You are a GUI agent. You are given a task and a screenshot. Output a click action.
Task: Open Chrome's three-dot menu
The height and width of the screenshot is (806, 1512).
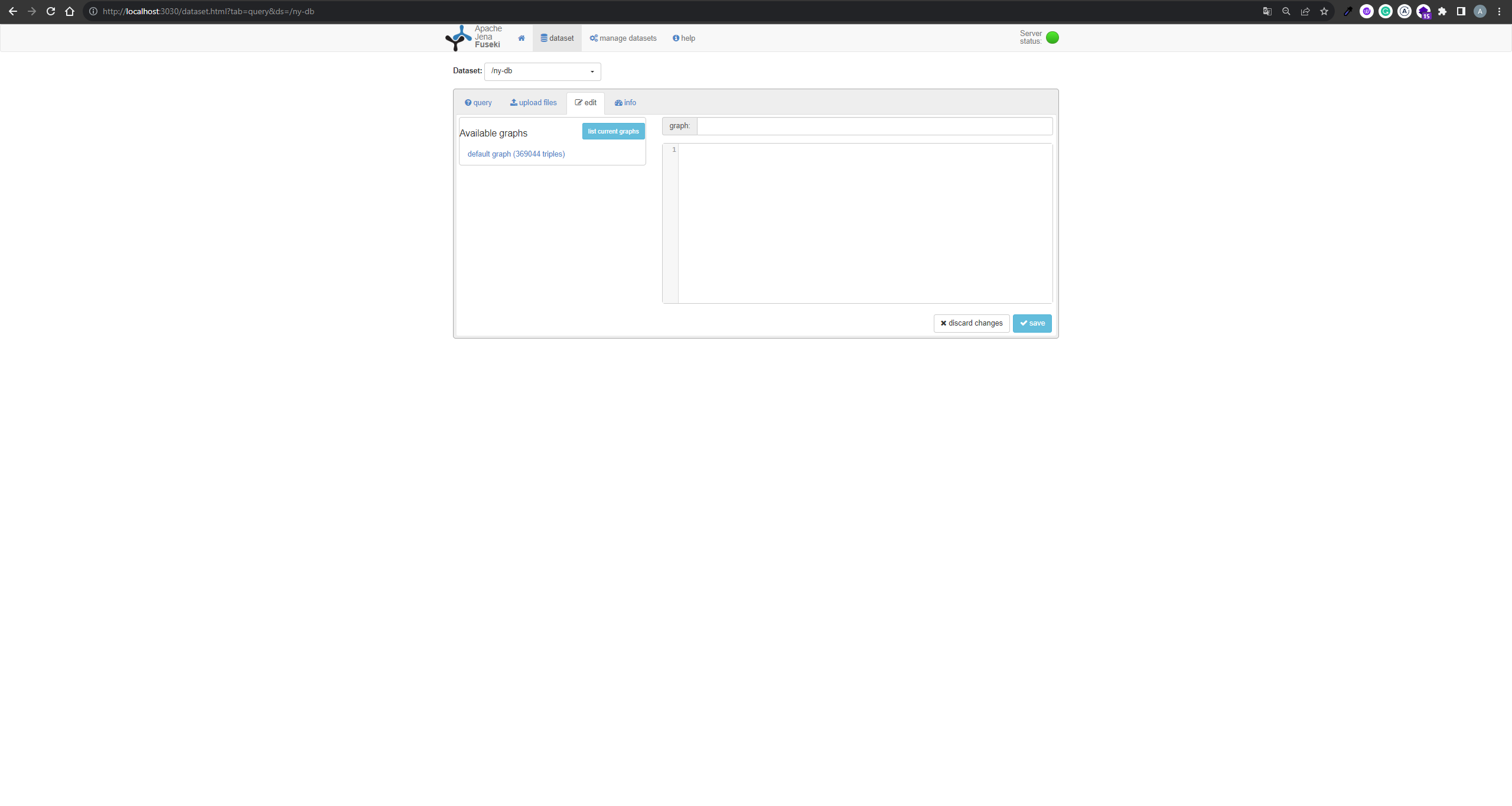(1499, 11)
